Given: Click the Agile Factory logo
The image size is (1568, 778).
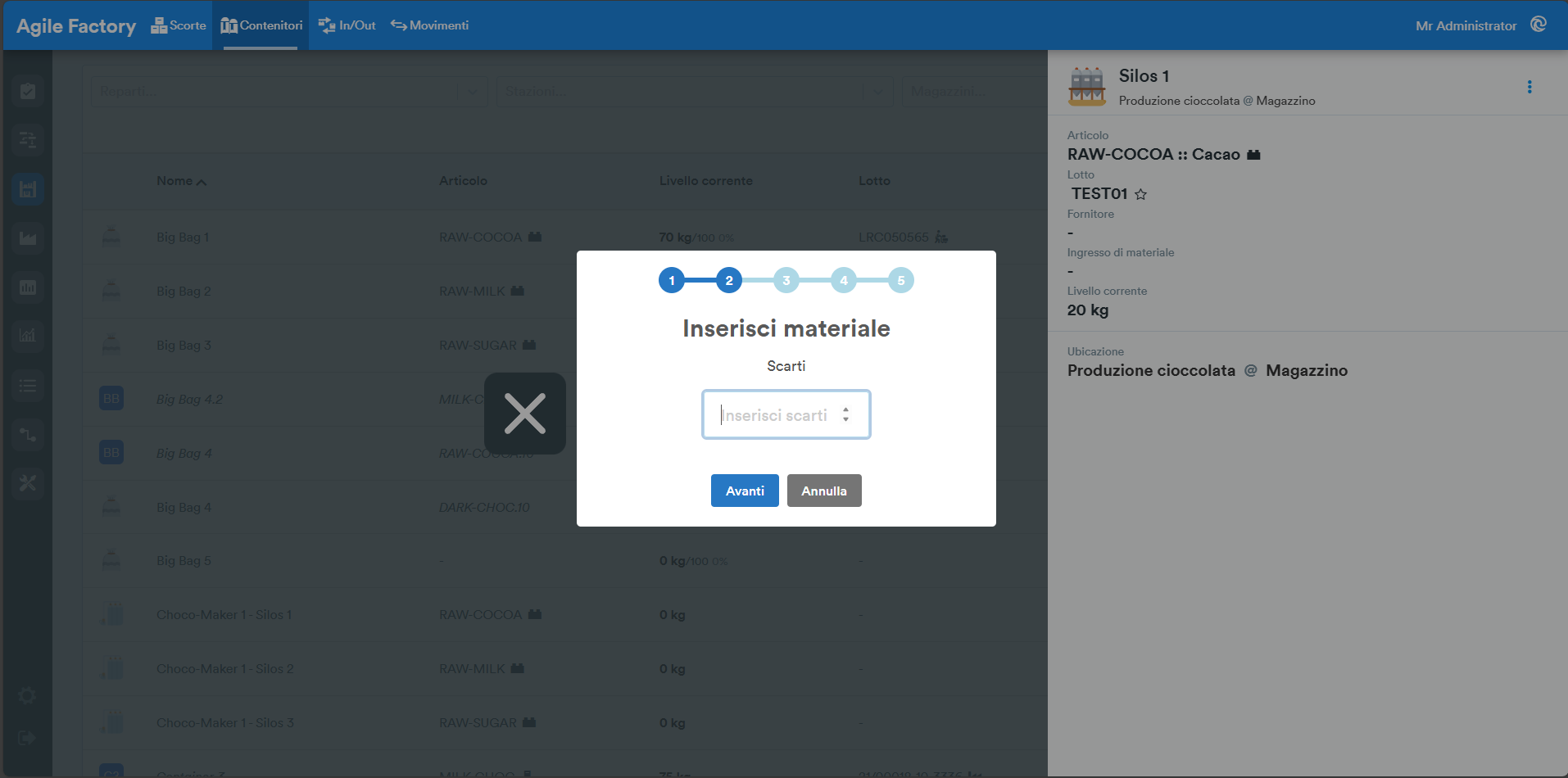Looking at the screenshot, I should pos(76,26).
